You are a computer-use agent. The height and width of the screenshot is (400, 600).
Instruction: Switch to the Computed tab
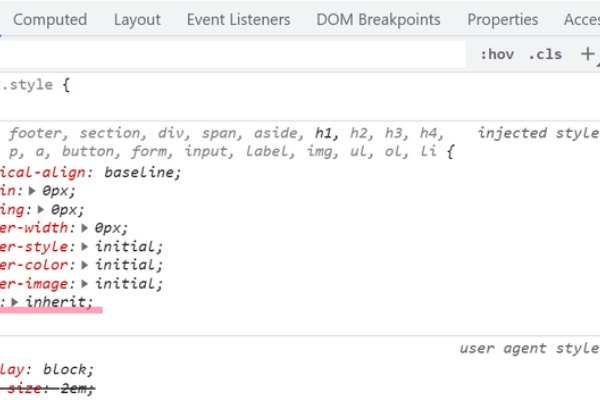[x=50, y=20]
